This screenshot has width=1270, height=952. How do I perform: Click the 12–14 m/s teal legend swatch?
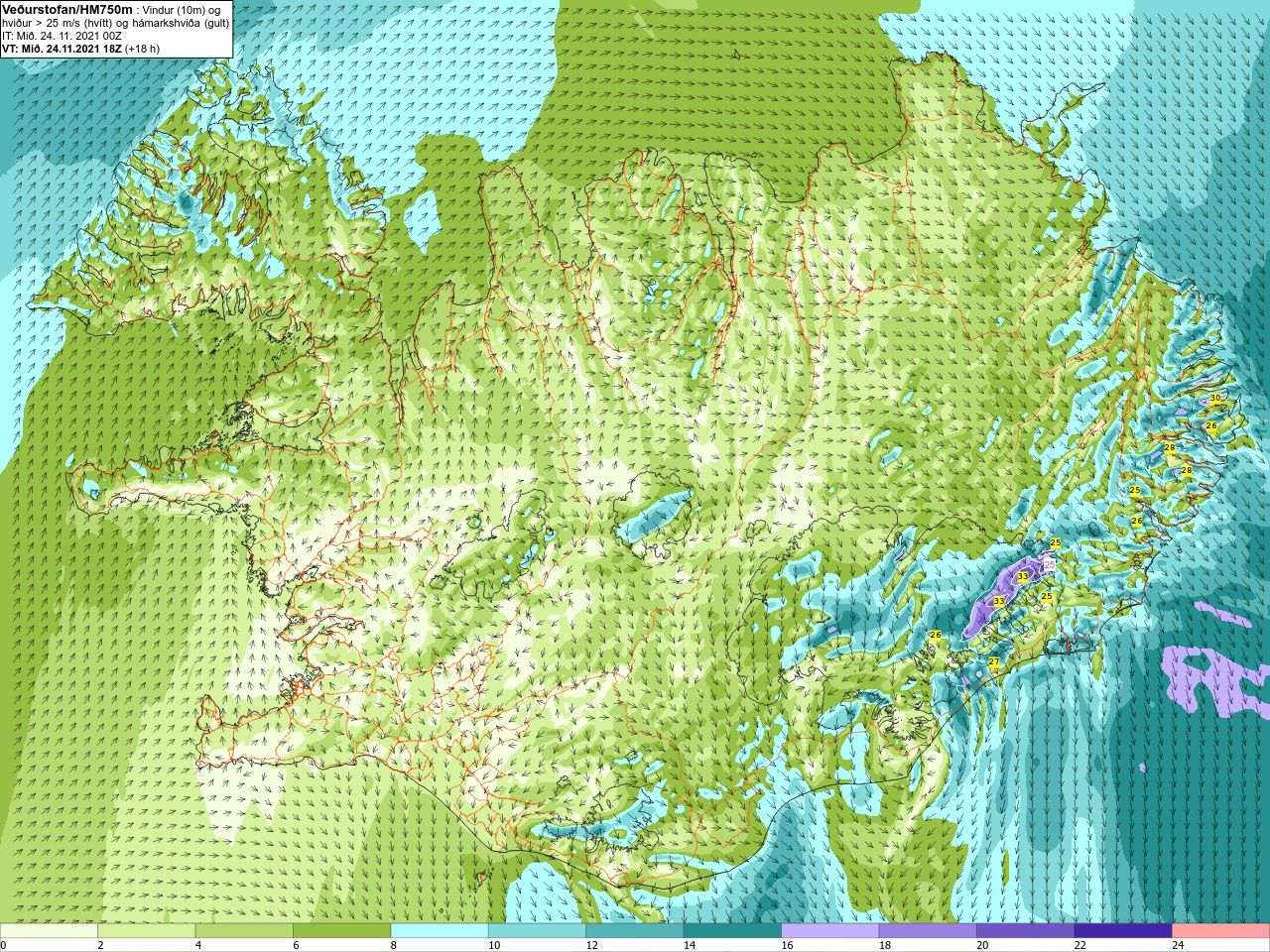point(635,930)
